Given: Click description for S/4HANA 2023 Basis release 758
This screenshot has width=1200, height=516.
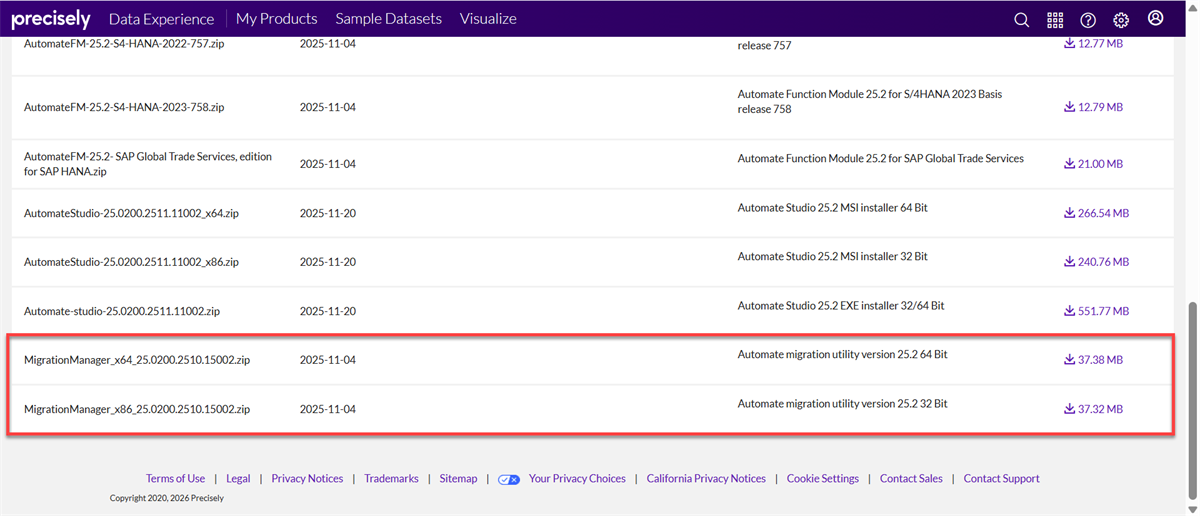Looking at the screenshot, I should [870, 101].
